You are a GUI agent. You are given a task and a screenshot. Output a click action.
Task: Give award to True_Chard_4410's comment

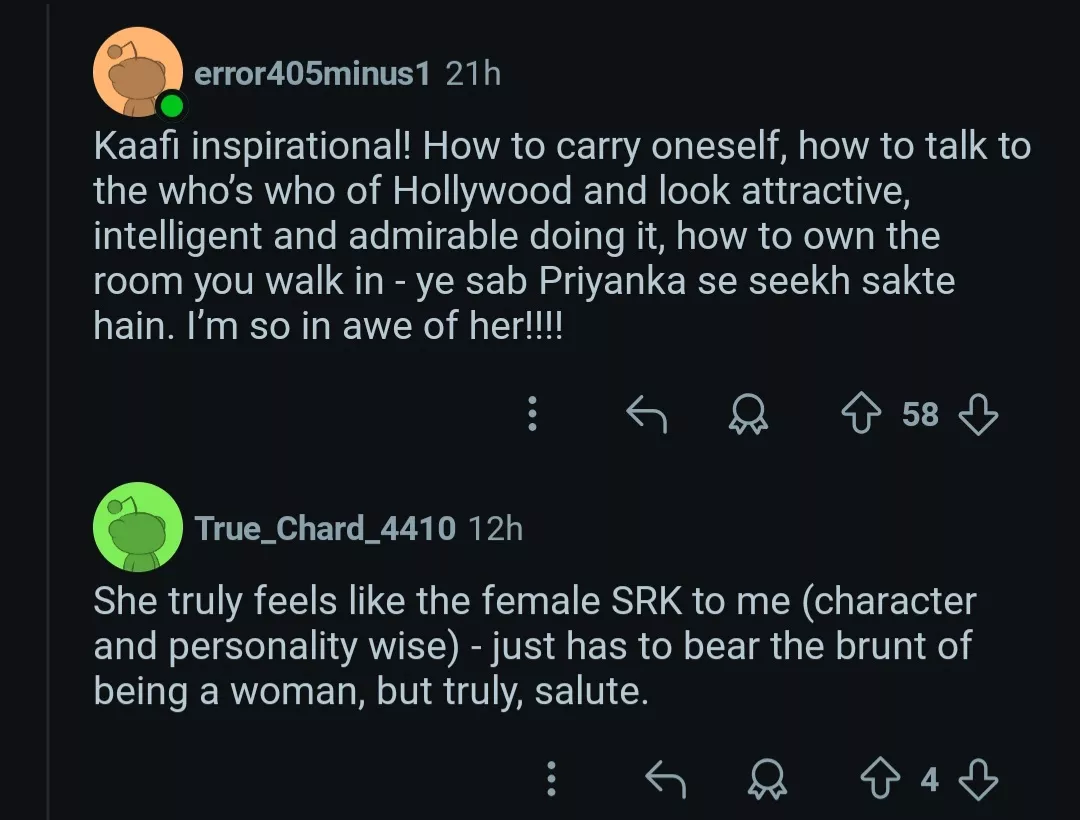pos(766,779)
